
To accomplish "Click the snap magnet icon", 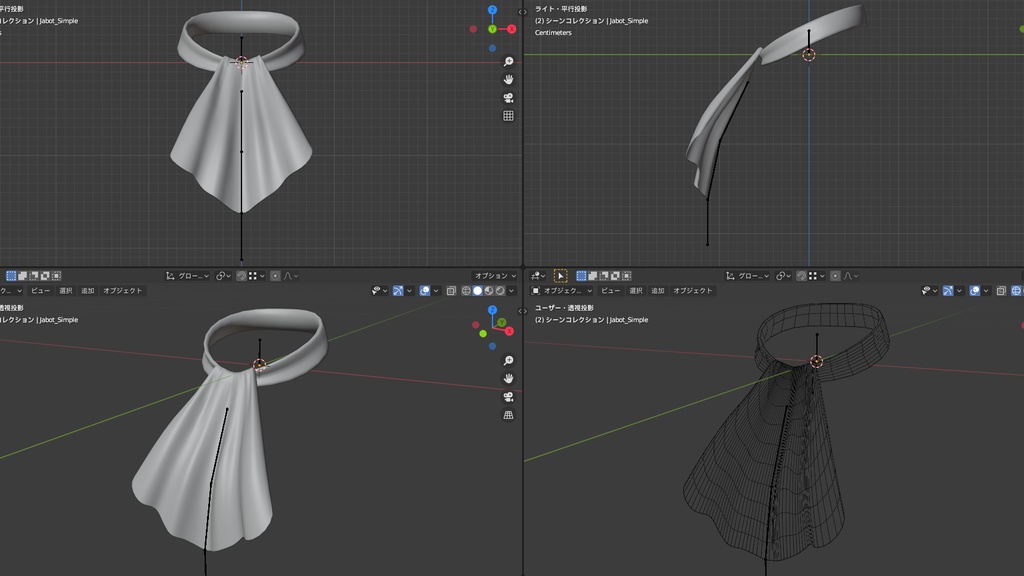I will pyautogui.click(x=241, y=275).
